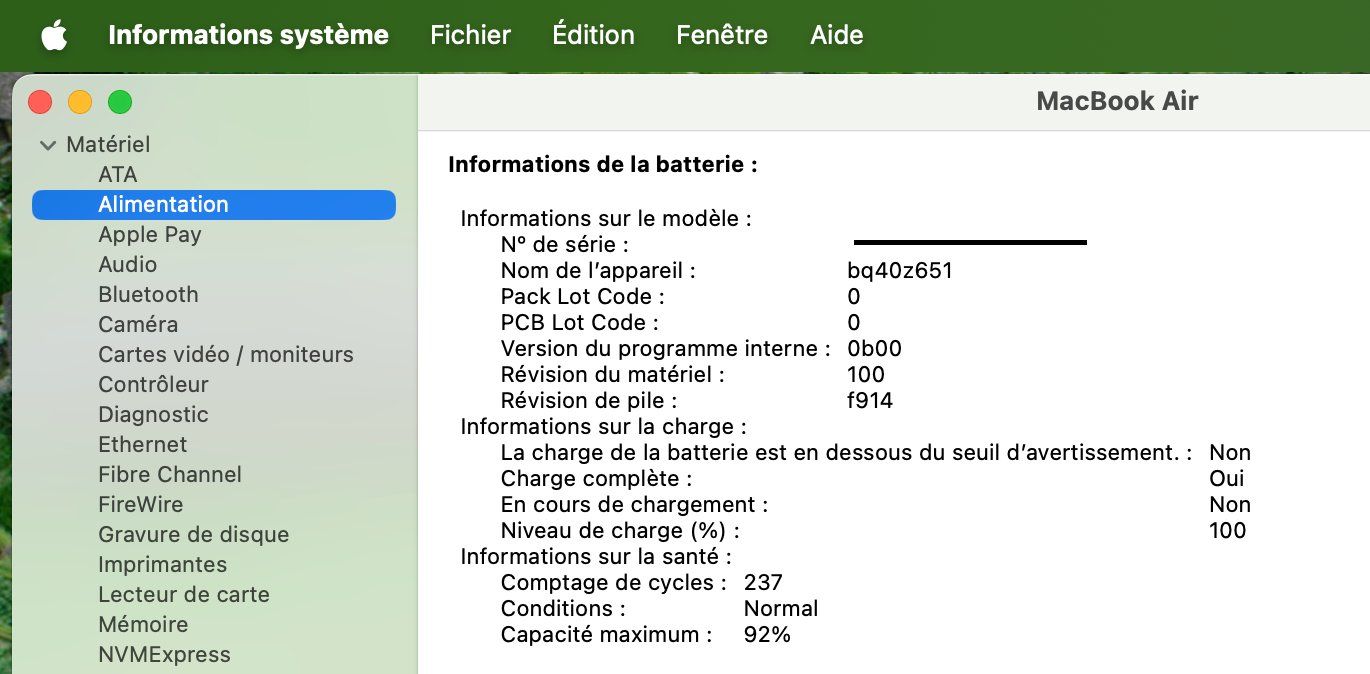Click the cell revision value f914
This screenshot has height=674, width=1370.
click(x=870, y=401)
